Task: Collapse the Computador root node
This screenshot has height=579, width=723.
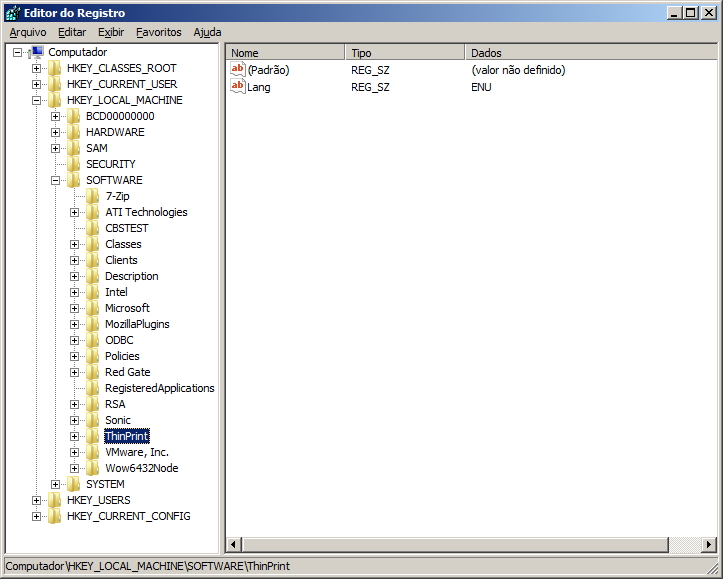Action: [17, 52]
